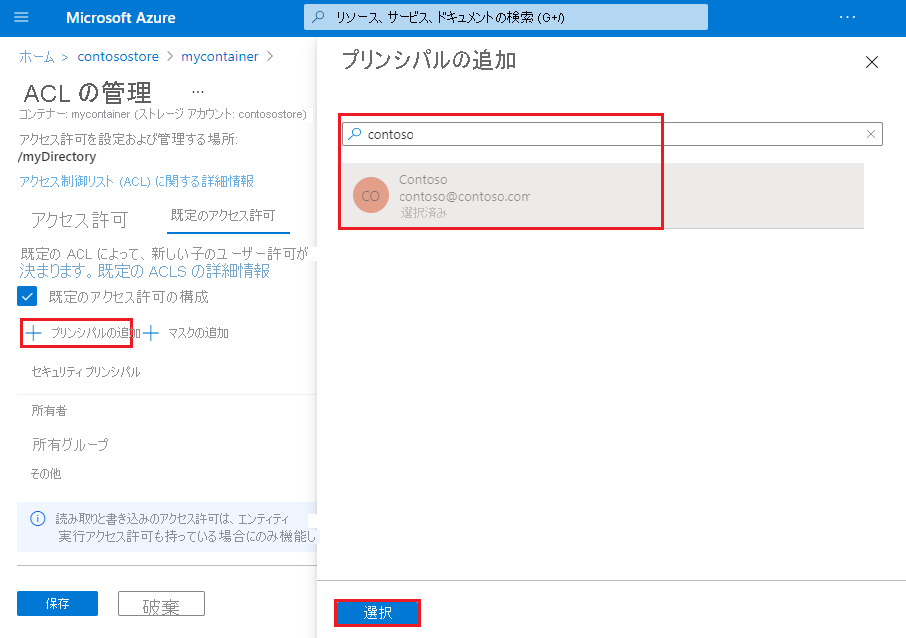
Task: Click the 破棄 button
Action: [x=161, y=603]
